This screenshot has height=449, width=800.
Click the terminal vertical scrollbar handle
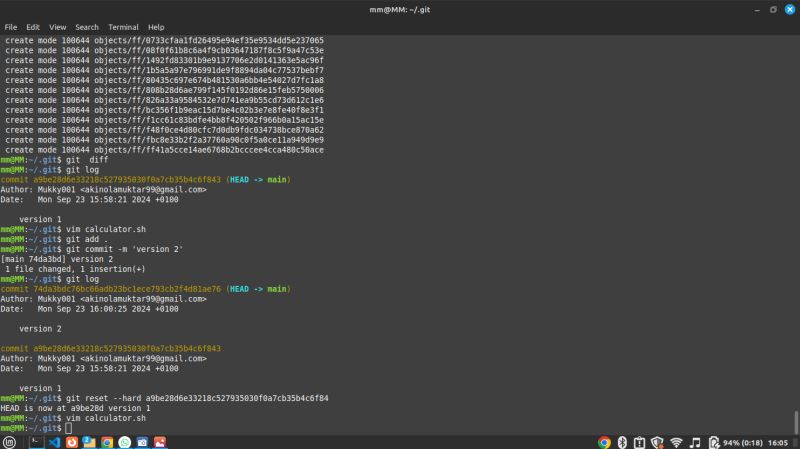click(796, 421)
